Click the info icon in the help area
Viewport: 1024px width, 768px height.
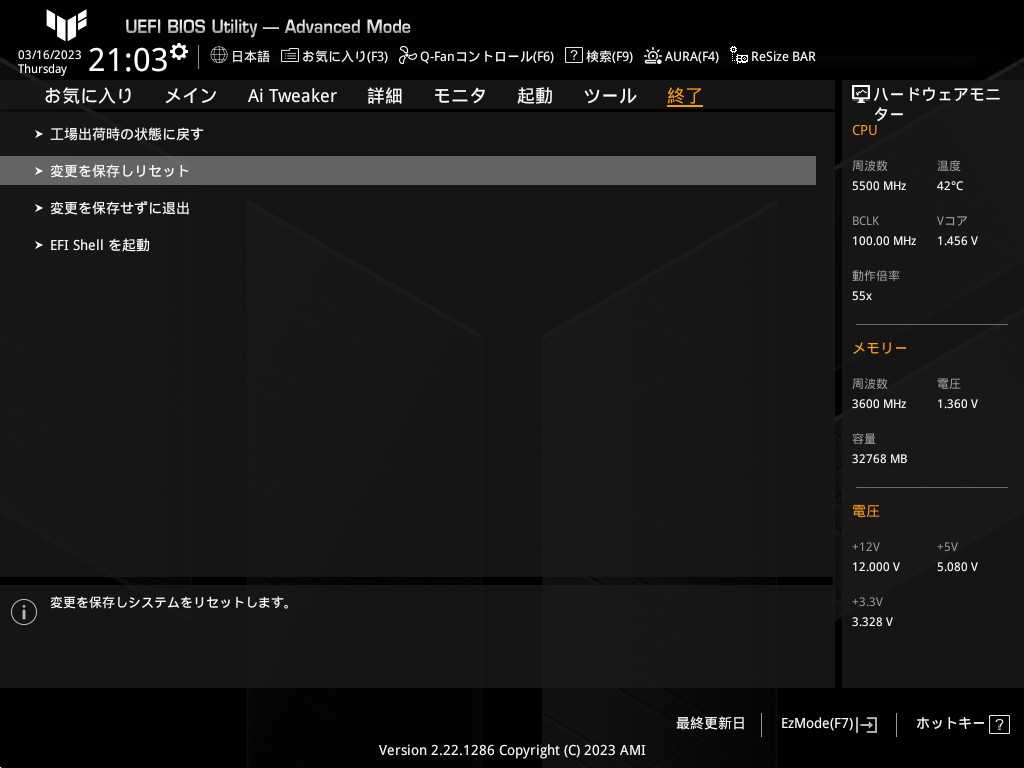(24, 612)
